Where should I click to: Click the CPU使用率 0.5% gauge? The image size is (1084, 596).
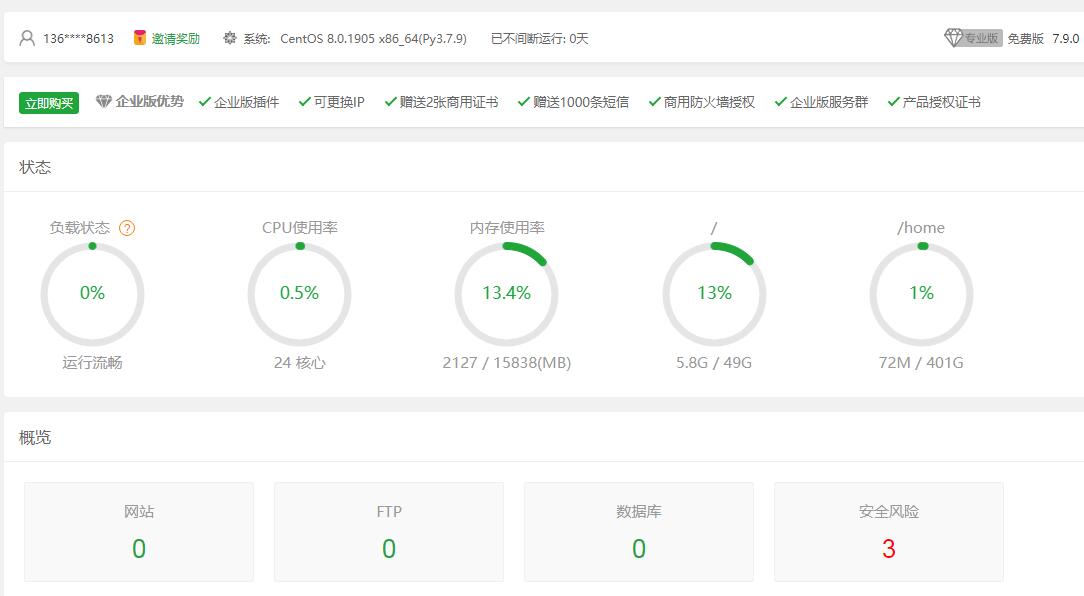point(299,293)
